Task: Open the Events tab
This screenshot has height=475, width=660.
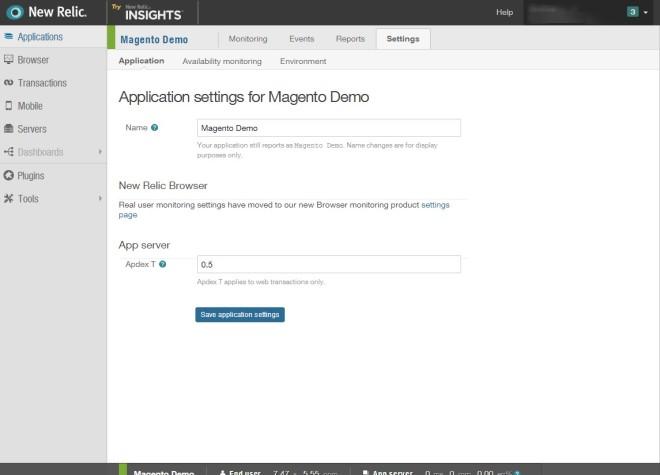Action: (x=301, y=39)
